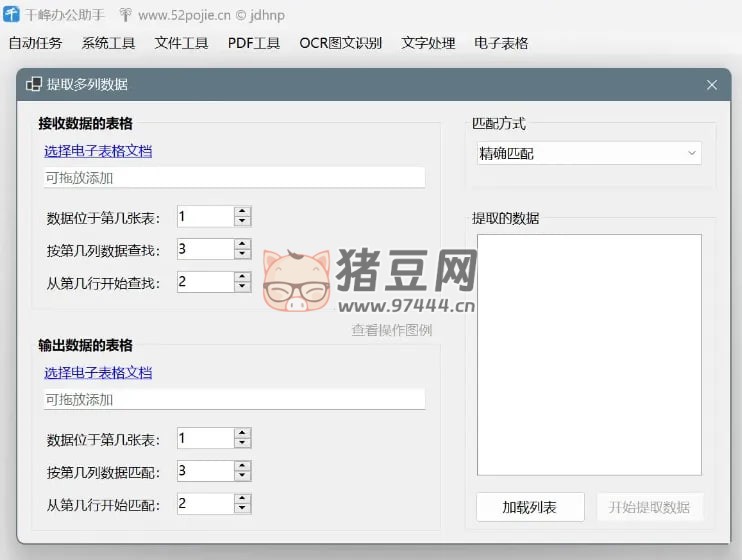Open the PDF工具 menu
Viewport: 742px width, 560px height.
click(254, 43)
